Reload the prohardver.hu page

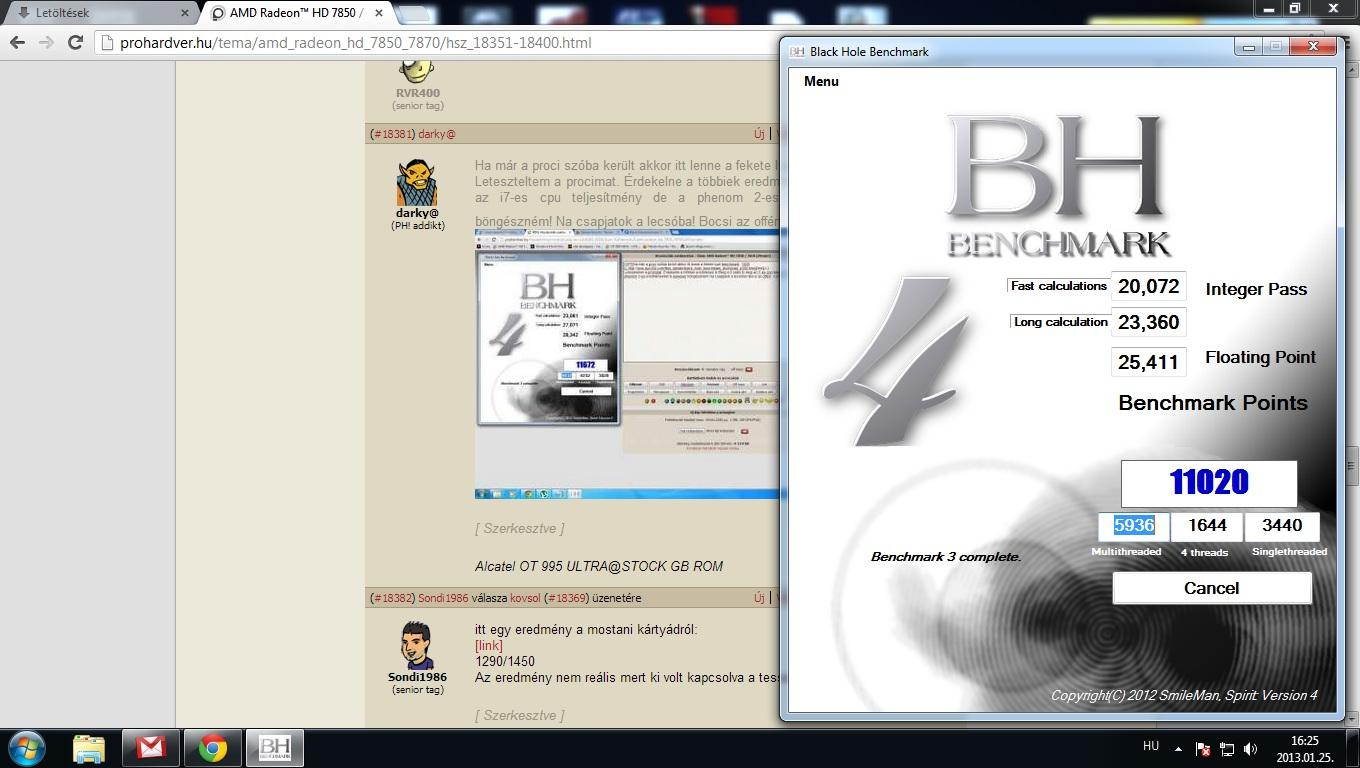pyautogui.click(x=75, y=43)
